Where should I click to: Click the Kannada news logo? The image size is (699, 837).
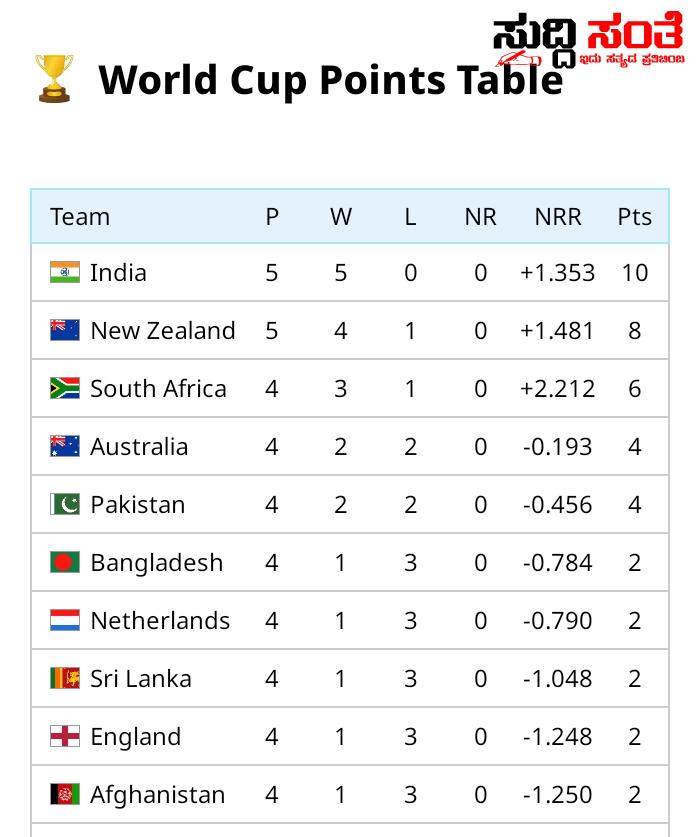pyautogui.click(x=588, y=39)
